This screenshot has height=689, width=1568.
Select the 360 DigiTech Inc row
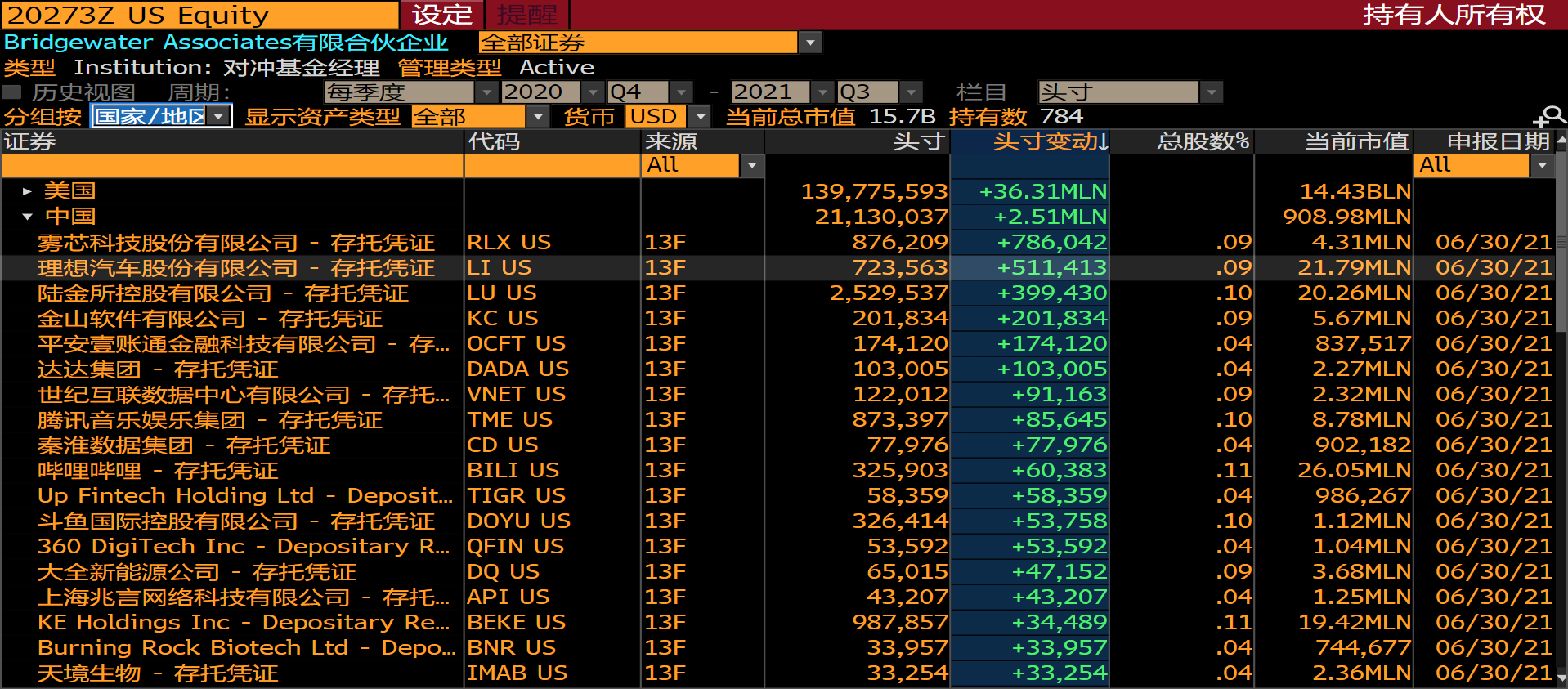[x=777, y=546]
